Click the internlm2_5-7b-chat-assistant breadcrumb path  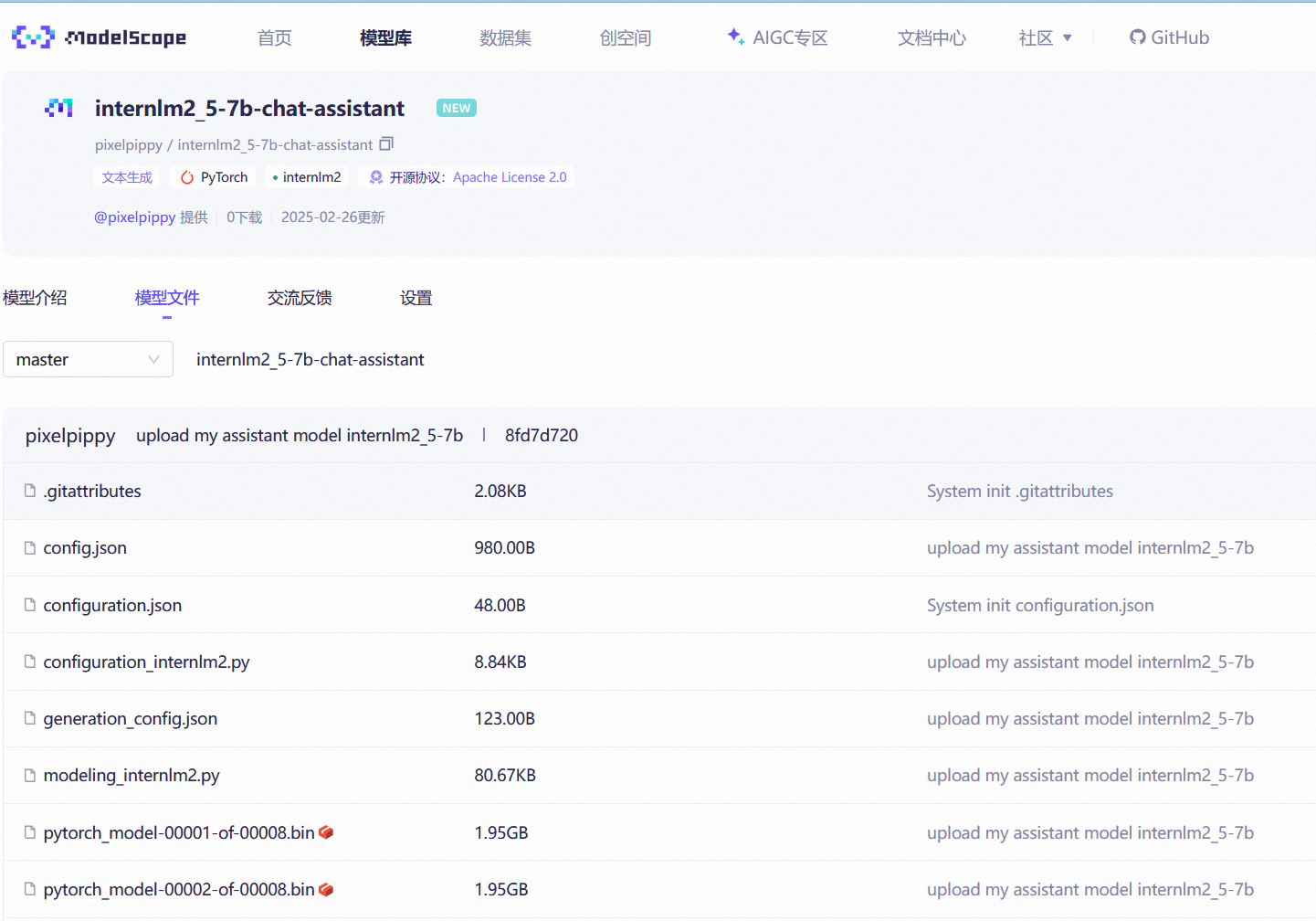point(310,360)
